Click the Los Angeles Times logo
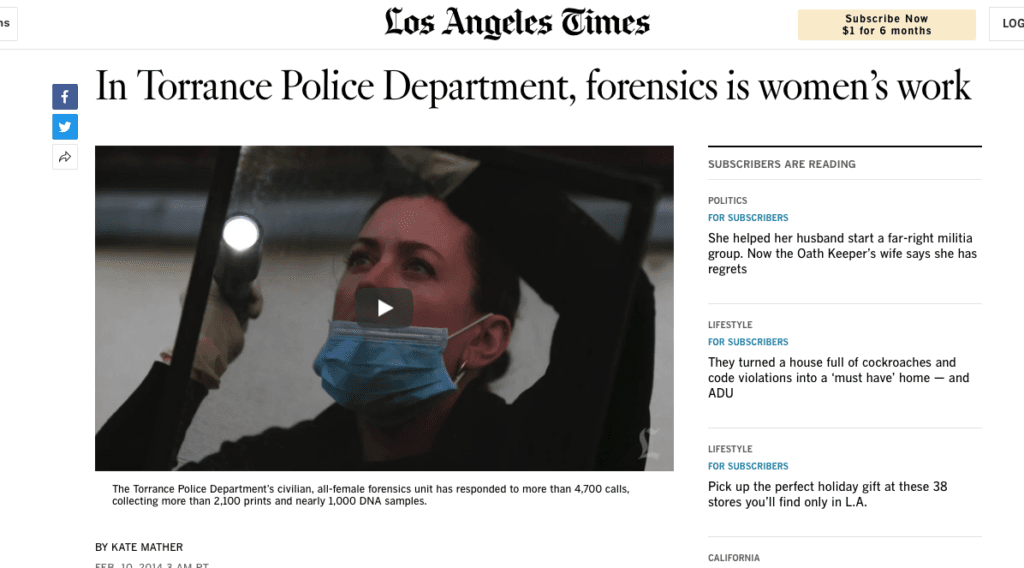Image resolution: width=1024 pixels, height=568 pixels. coord(517,23)
